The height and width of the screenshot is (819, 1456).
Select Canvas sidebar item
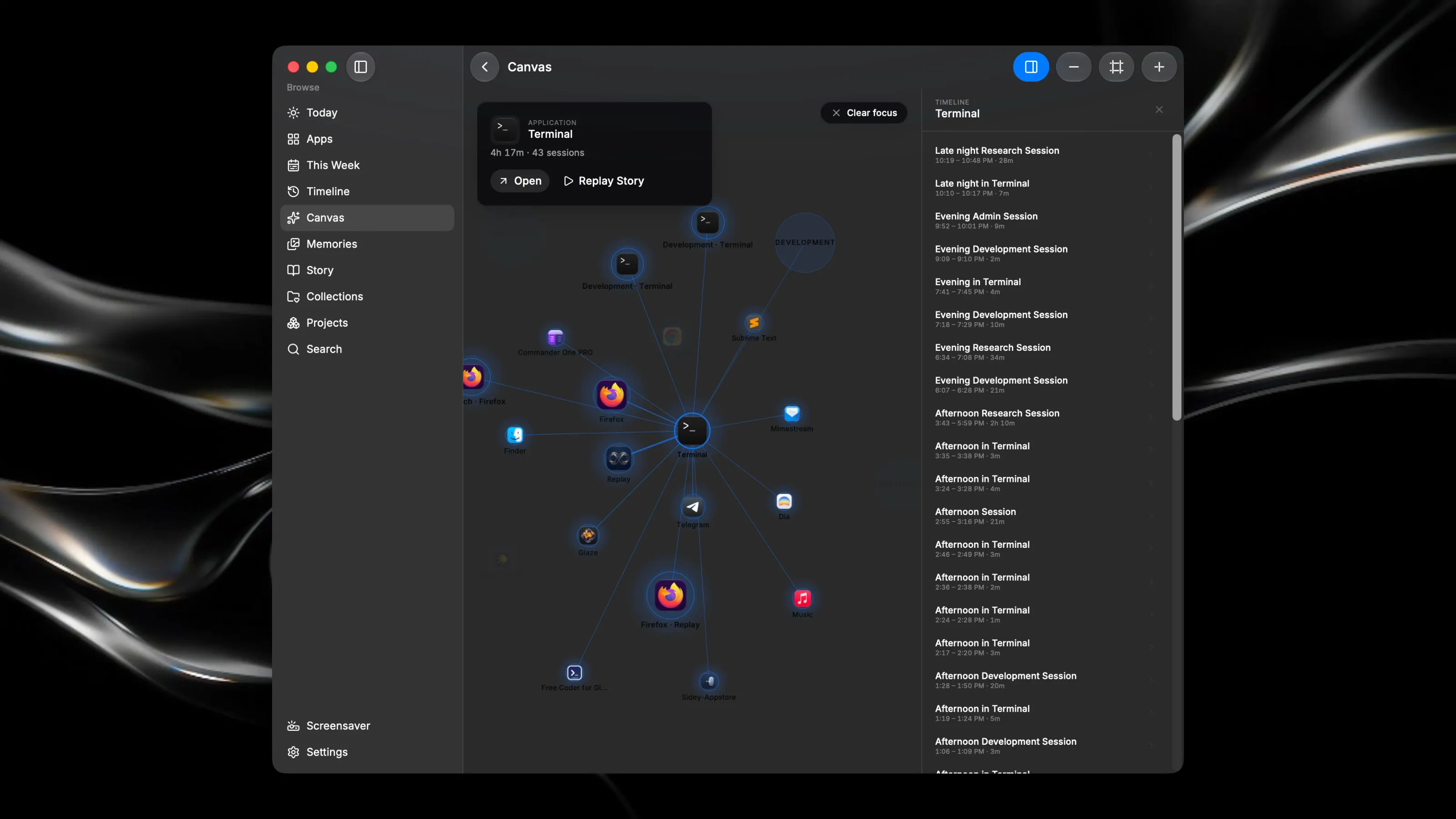coord(367,217)
